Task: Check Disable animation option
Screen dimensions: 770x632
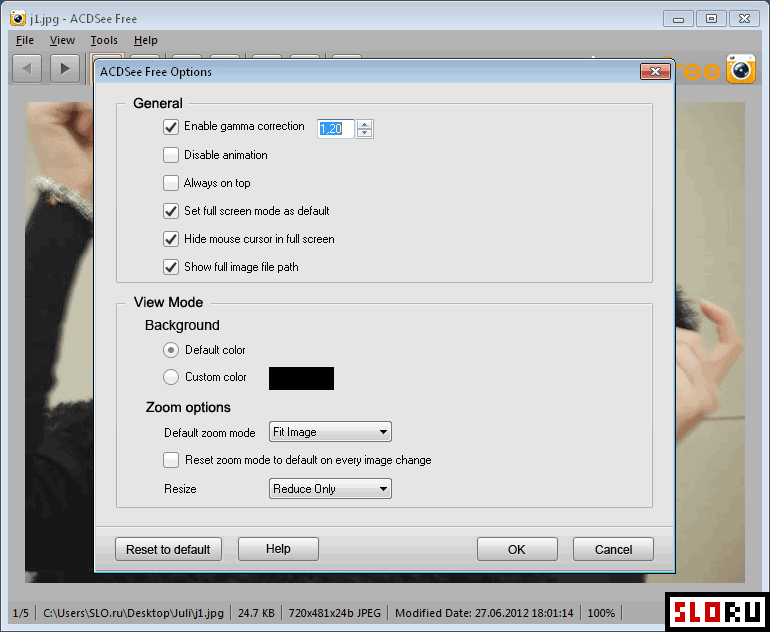Action: 171,155
